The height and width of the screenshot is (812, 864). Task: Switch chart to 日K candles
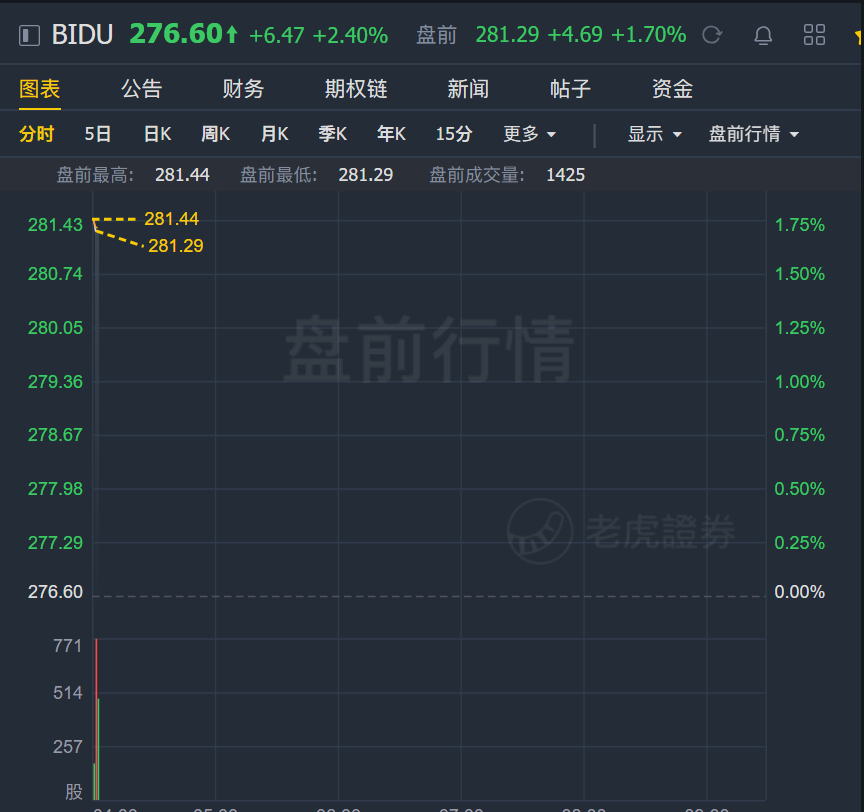point(157,134)
